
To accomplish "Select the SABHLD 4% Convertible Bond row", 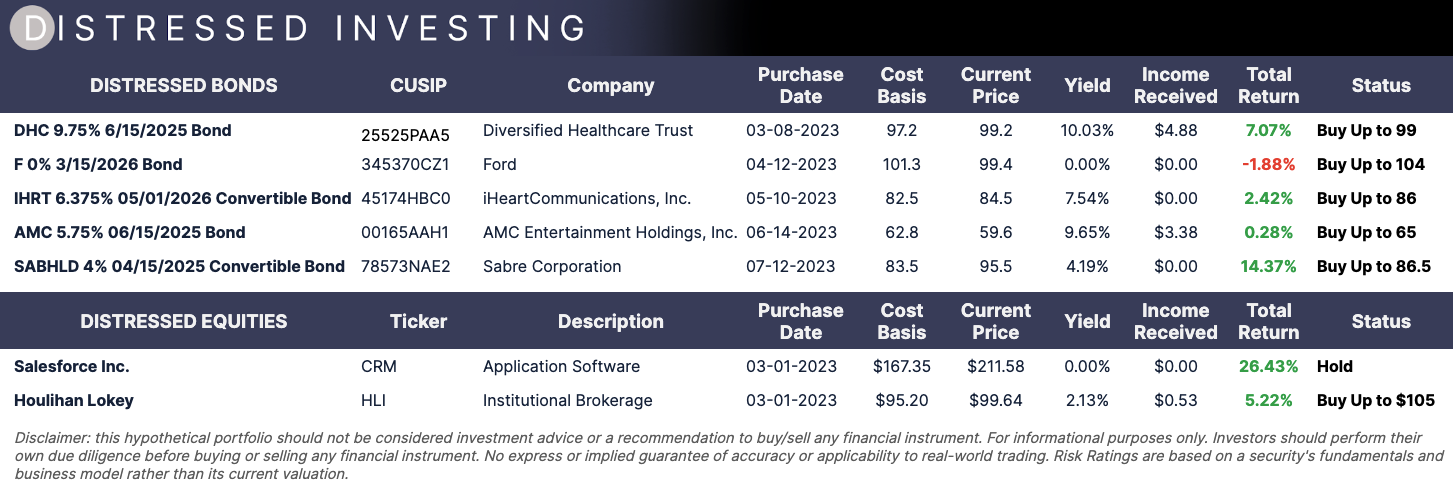I will 726,267.
